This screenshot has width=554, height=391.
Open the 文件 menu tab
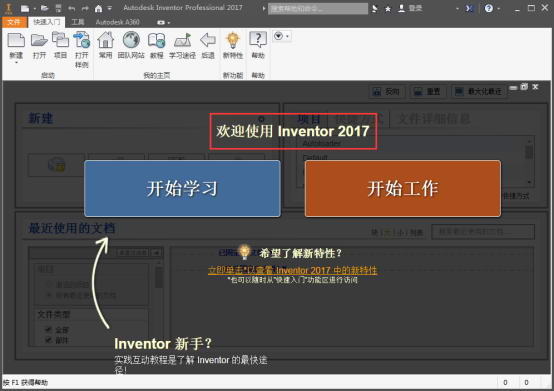tap(14, 22)
